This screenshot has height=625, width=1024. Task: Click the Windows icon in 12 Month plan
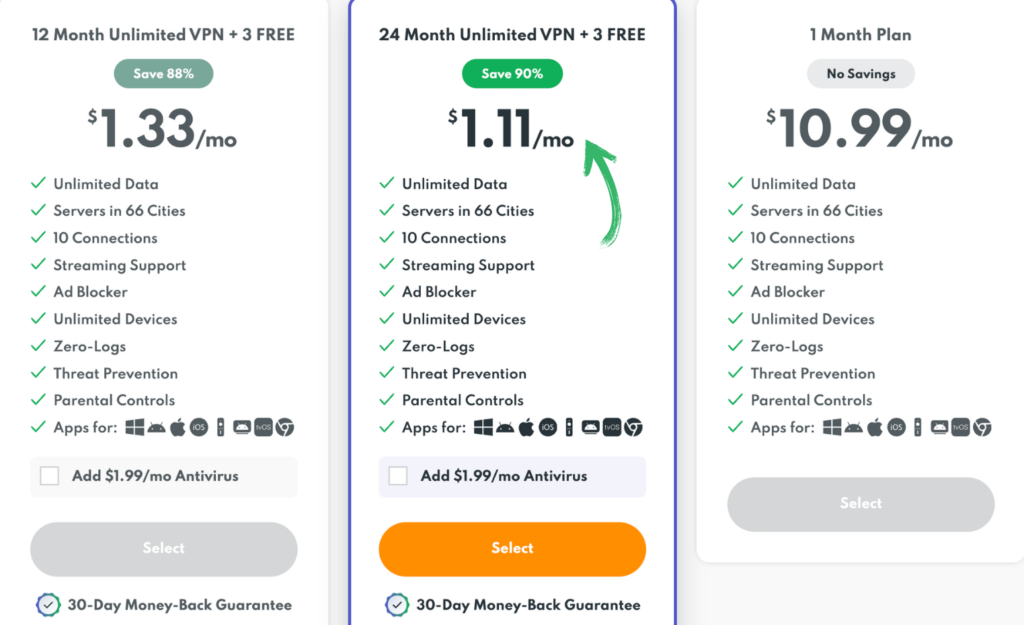pos(135,427)
